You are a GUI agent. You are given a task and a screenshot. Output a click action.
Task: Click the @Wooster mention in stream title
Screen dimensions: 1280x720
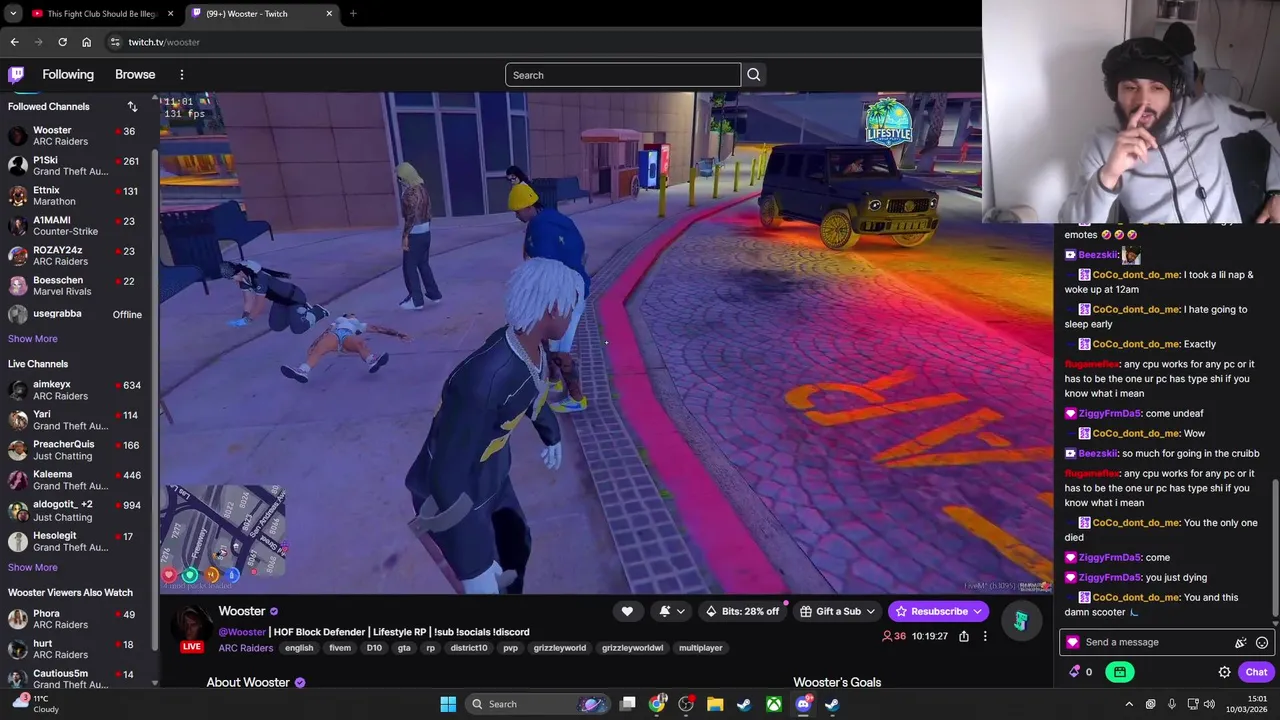tap(242, 632)
